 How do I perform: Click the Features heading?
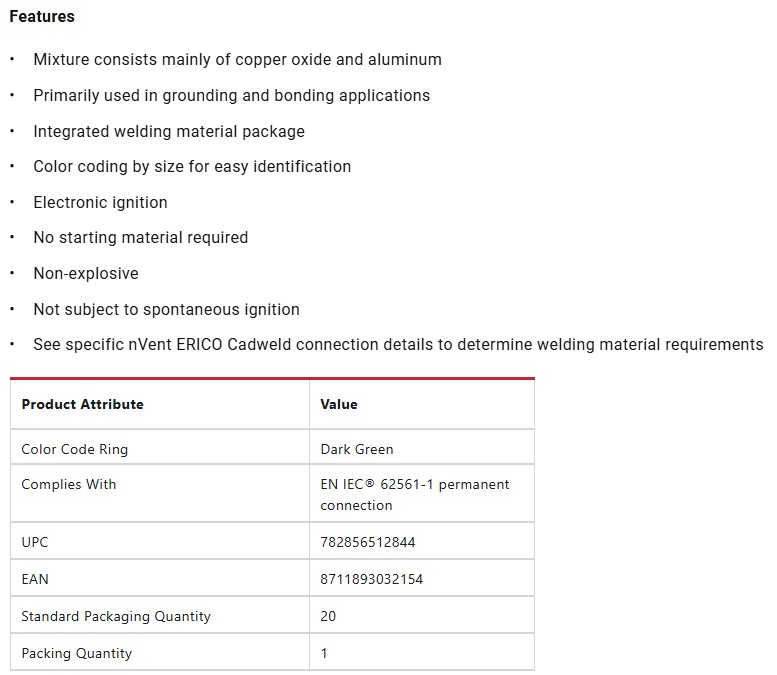coord(42,16)
